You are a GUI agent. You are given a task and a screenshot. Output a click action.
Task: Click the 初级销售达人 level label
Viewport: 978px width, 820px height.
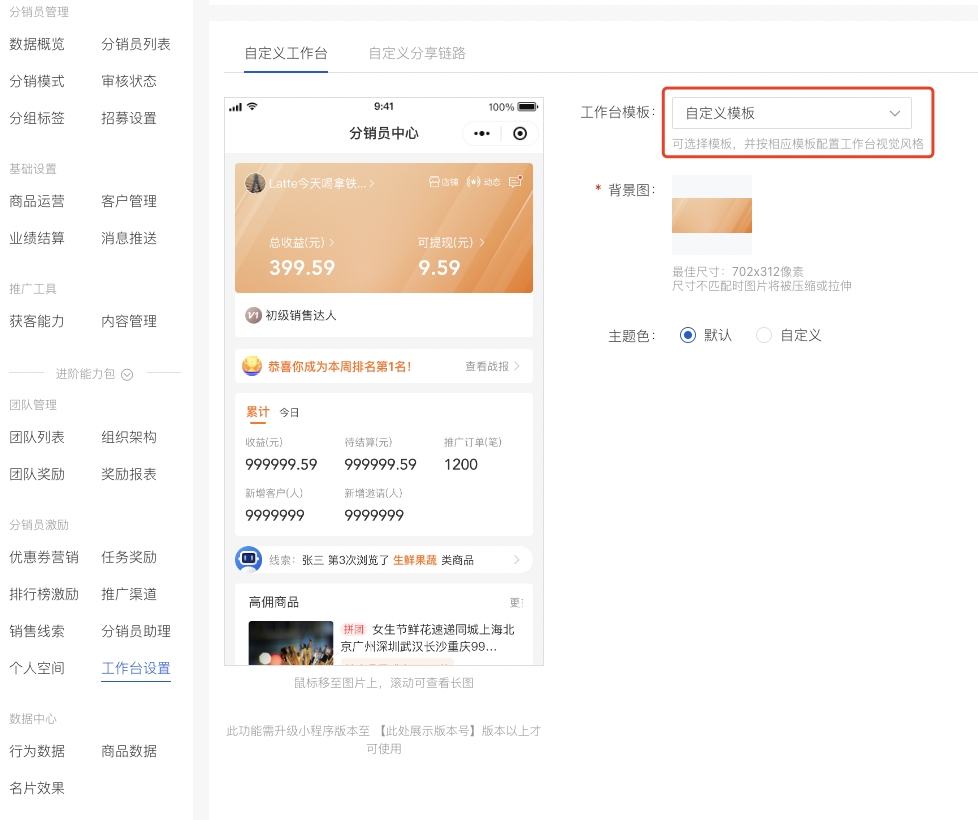click(x=301, y=316)
